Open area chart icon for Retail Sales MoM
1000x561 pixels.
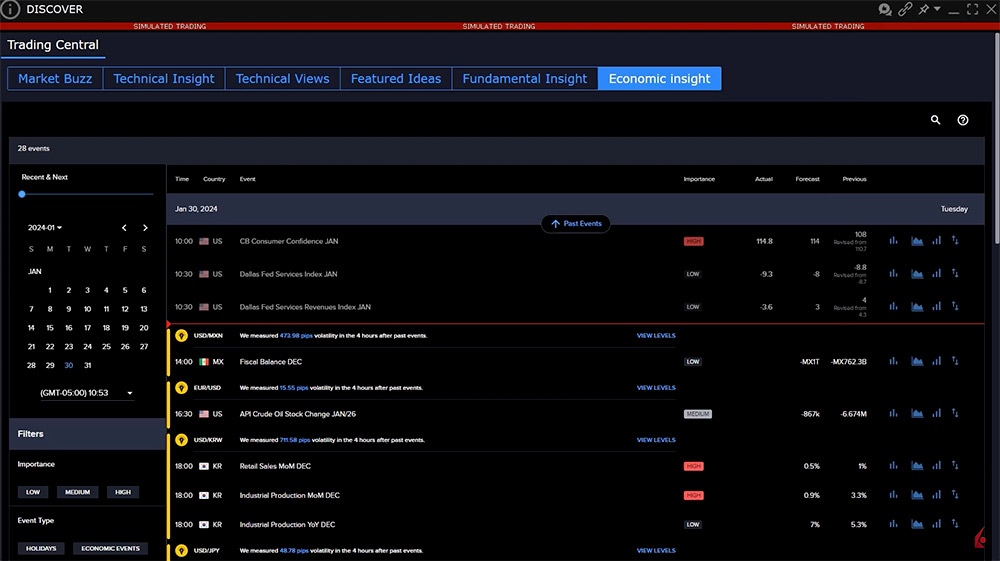(917, 466)
